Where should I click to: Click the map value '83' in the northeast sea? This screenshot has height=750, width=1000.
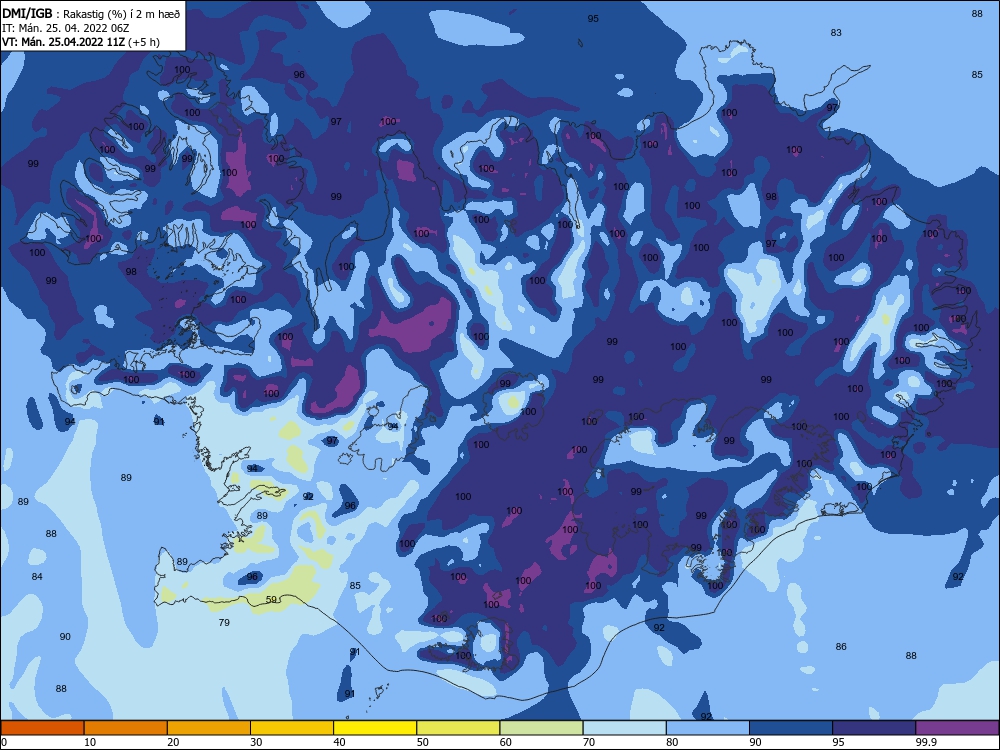(x=836, y=33)
